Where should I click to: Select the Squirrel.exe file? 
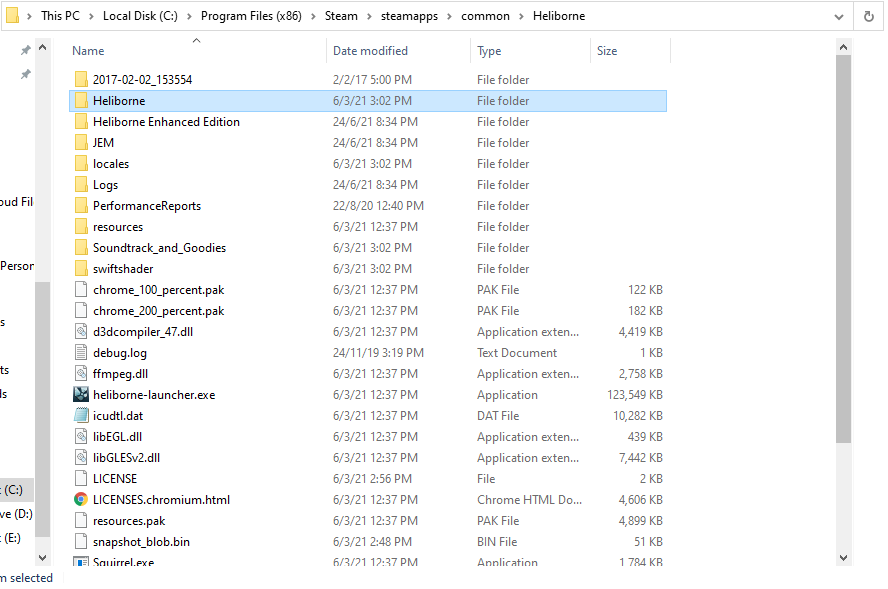[123, 562]
